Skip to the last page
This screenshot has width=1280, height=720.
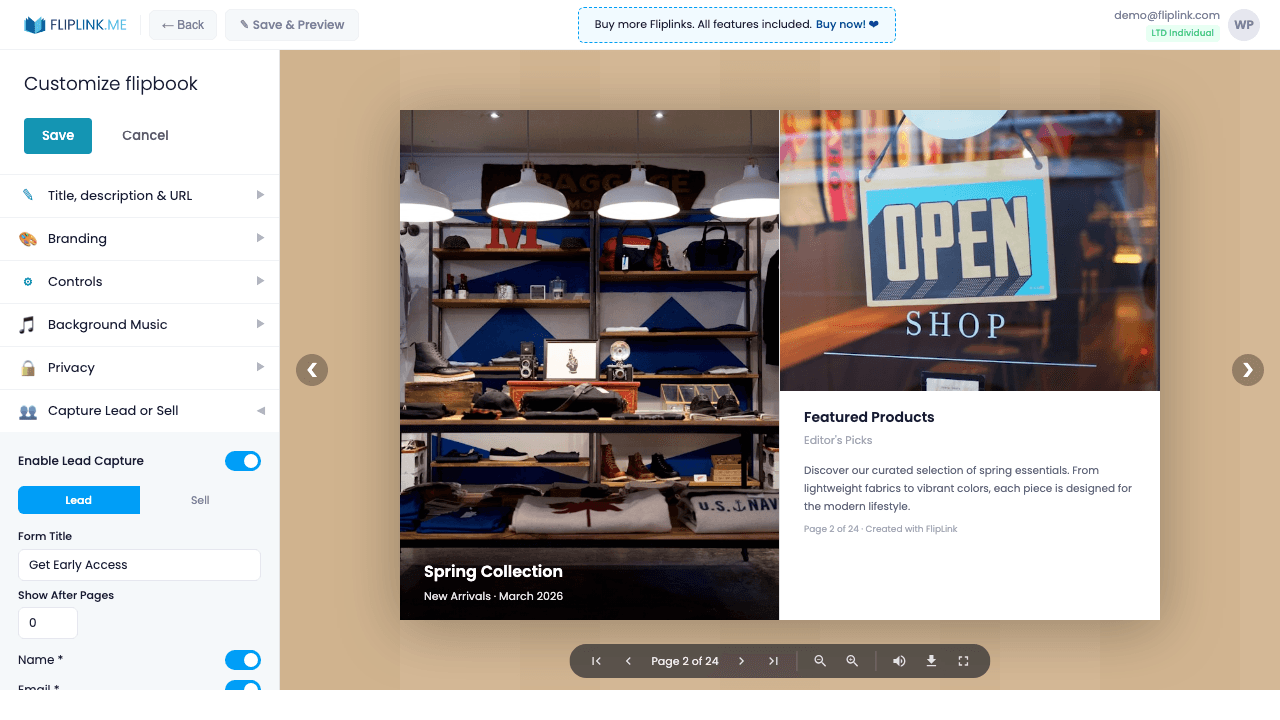[773, 661]
